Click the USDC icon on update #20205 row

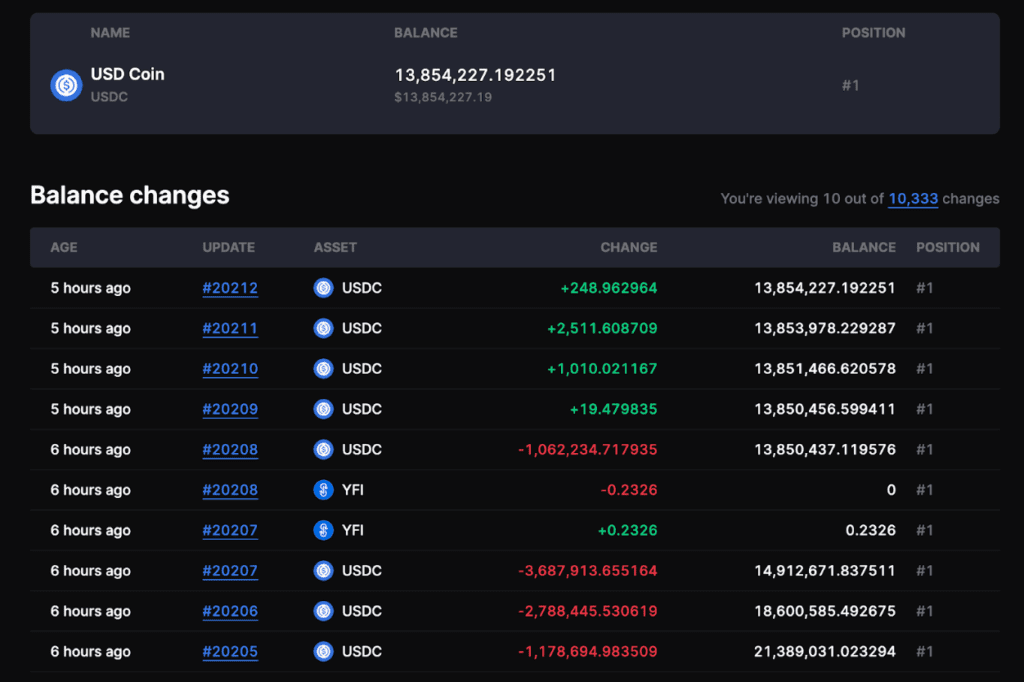point(323,651)
